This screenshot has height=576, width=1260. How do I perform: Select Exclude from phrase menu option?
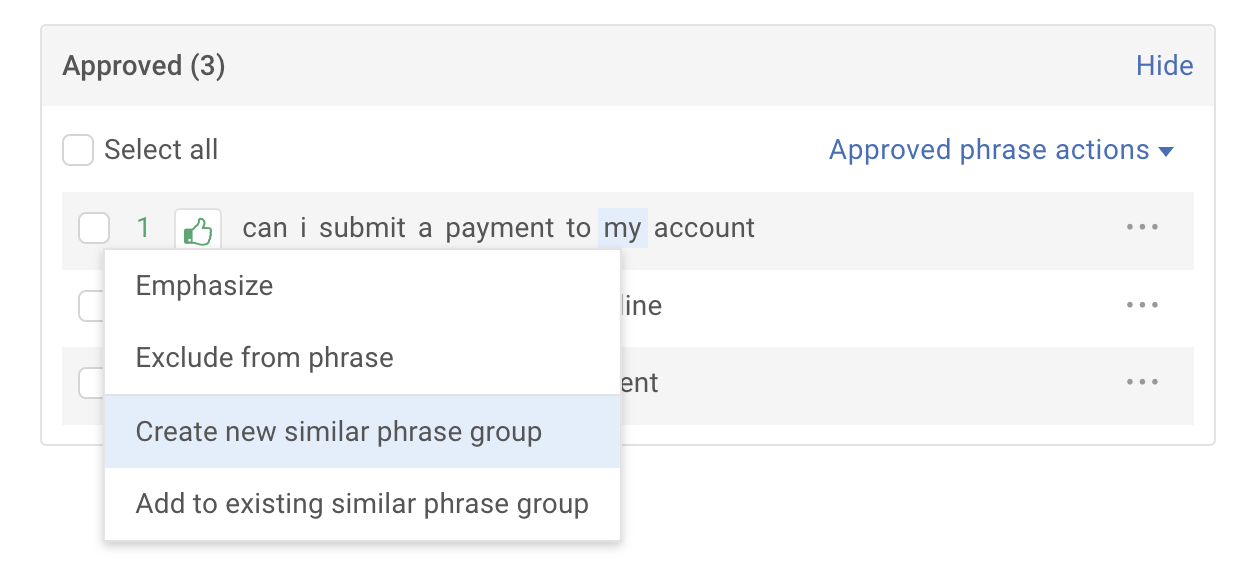[x=264, y=358]
